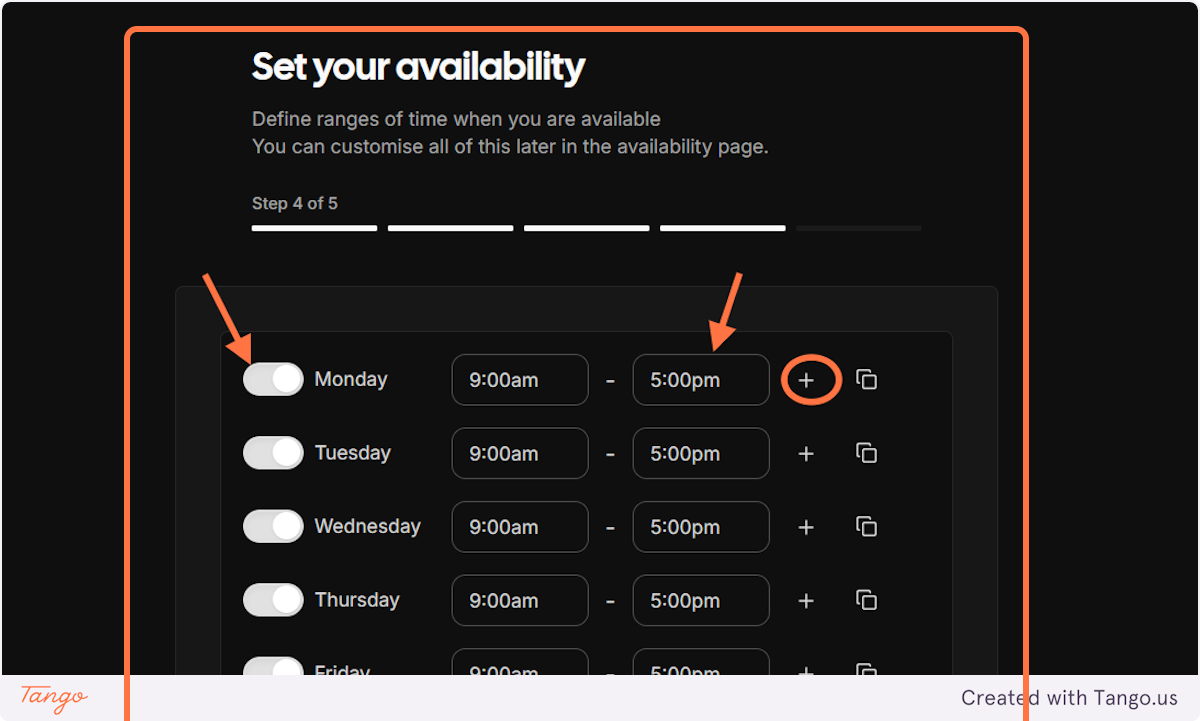Open Monday's start time picker
The height and width of the screenshot is (721, 1200).
[520, 379]
